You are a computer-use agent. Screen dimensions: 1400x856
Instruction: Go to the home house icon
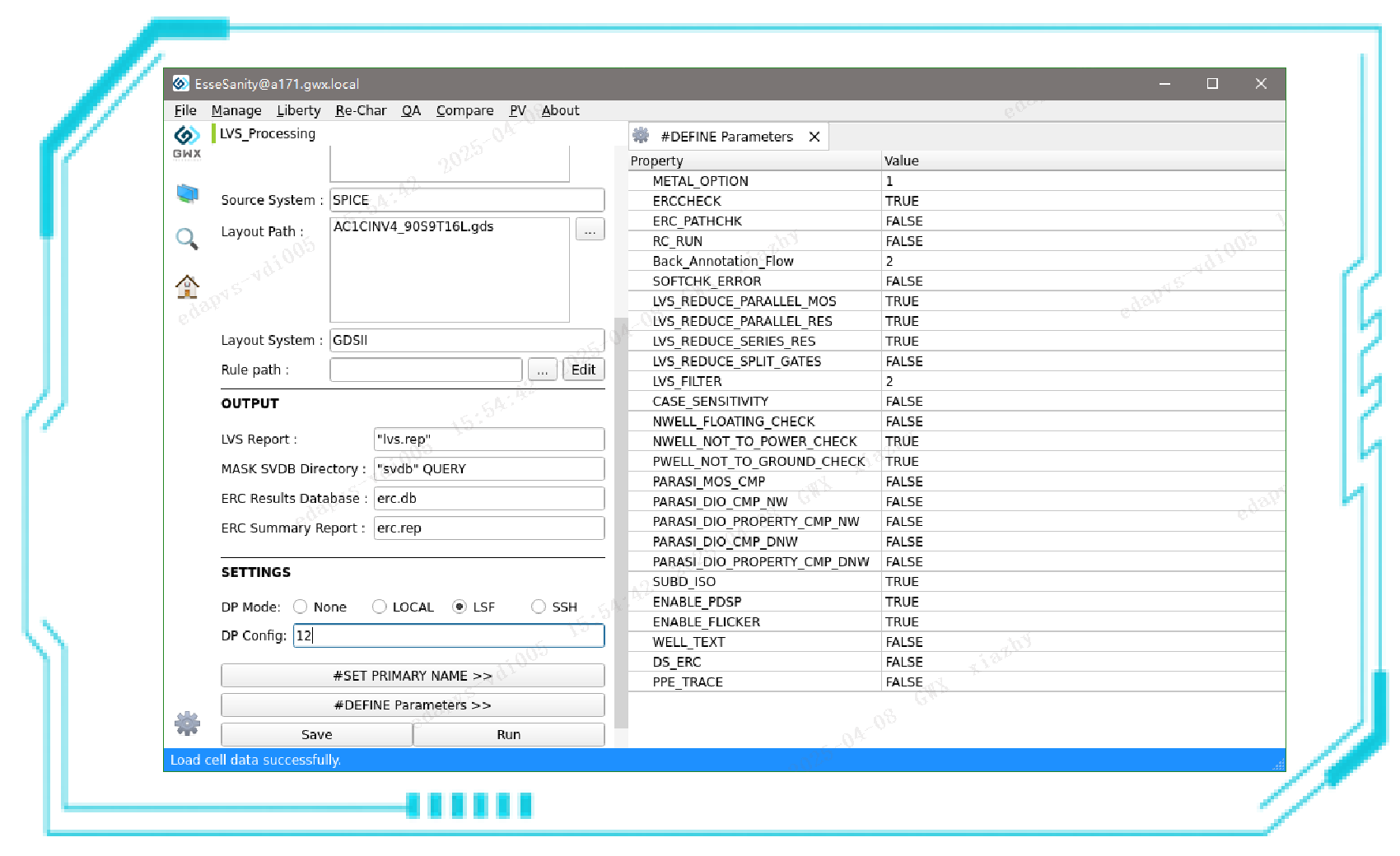pyautogui.click(x=187, y=286)
